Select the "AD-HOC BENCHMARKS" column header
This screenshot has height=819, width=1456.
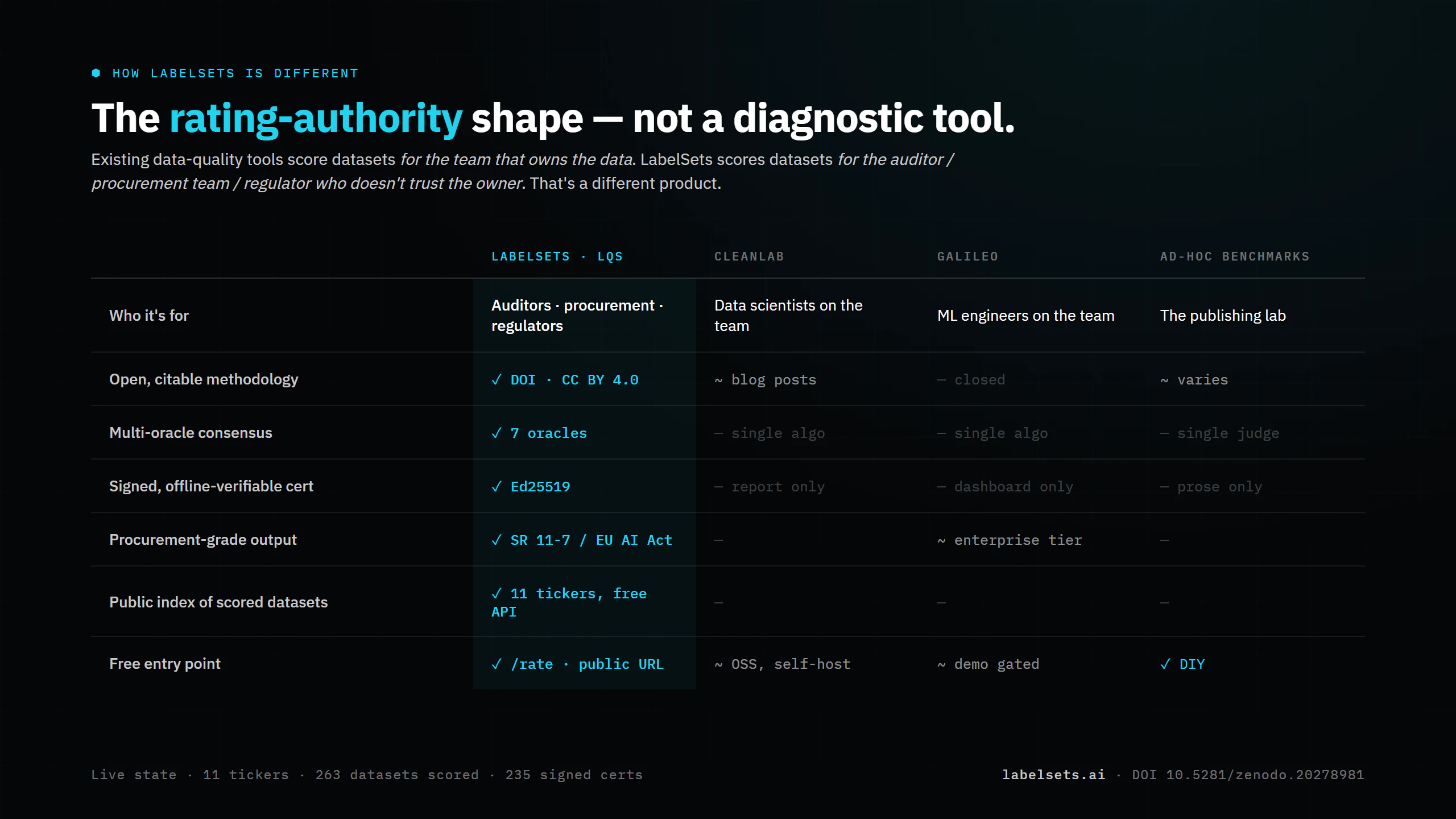pyautogui.click(x=1235, y=257)
